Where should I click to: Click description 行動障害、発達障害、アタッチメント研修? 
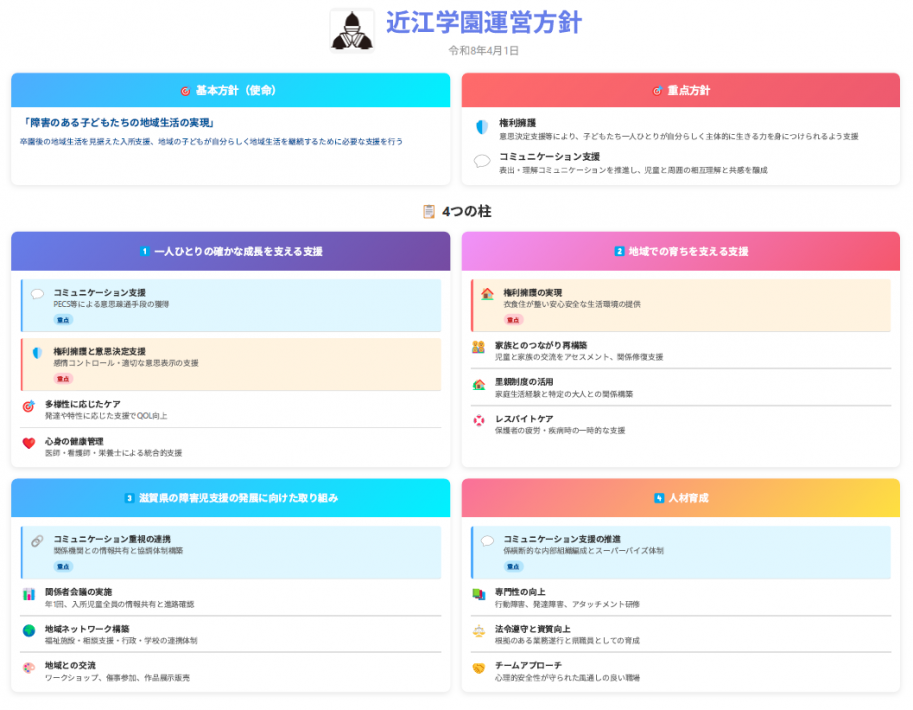567,605
